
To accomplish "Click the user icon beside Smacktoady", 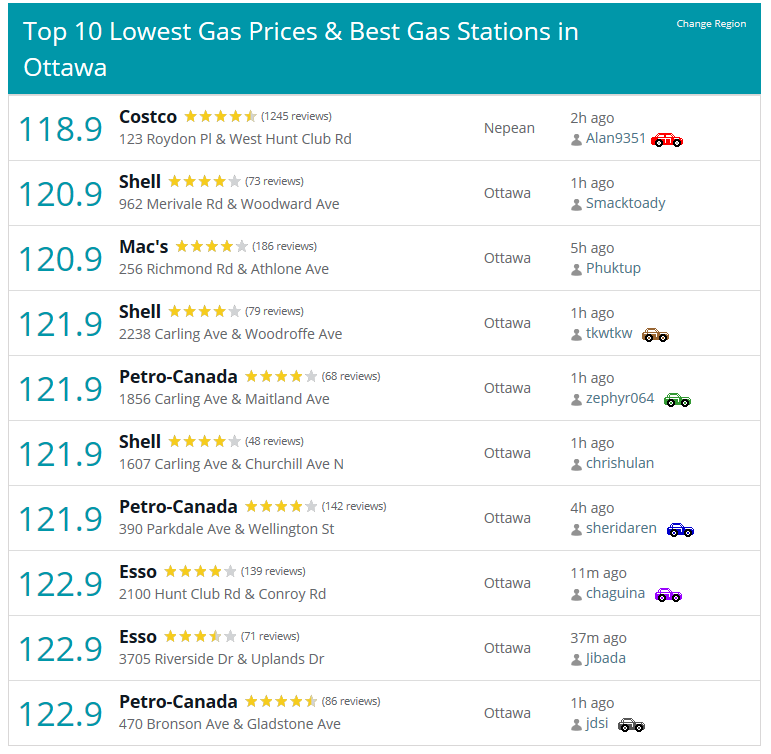I will [x=576, y=205].
